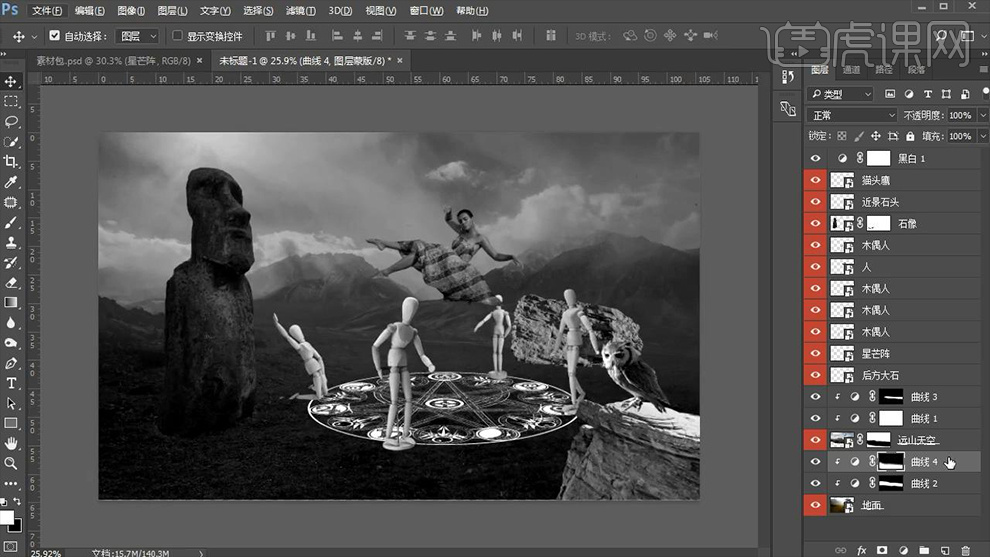Create a new group folder icon
Image resolution: width=990 pixels, height=557 pixels.
[x=924, y=551]
